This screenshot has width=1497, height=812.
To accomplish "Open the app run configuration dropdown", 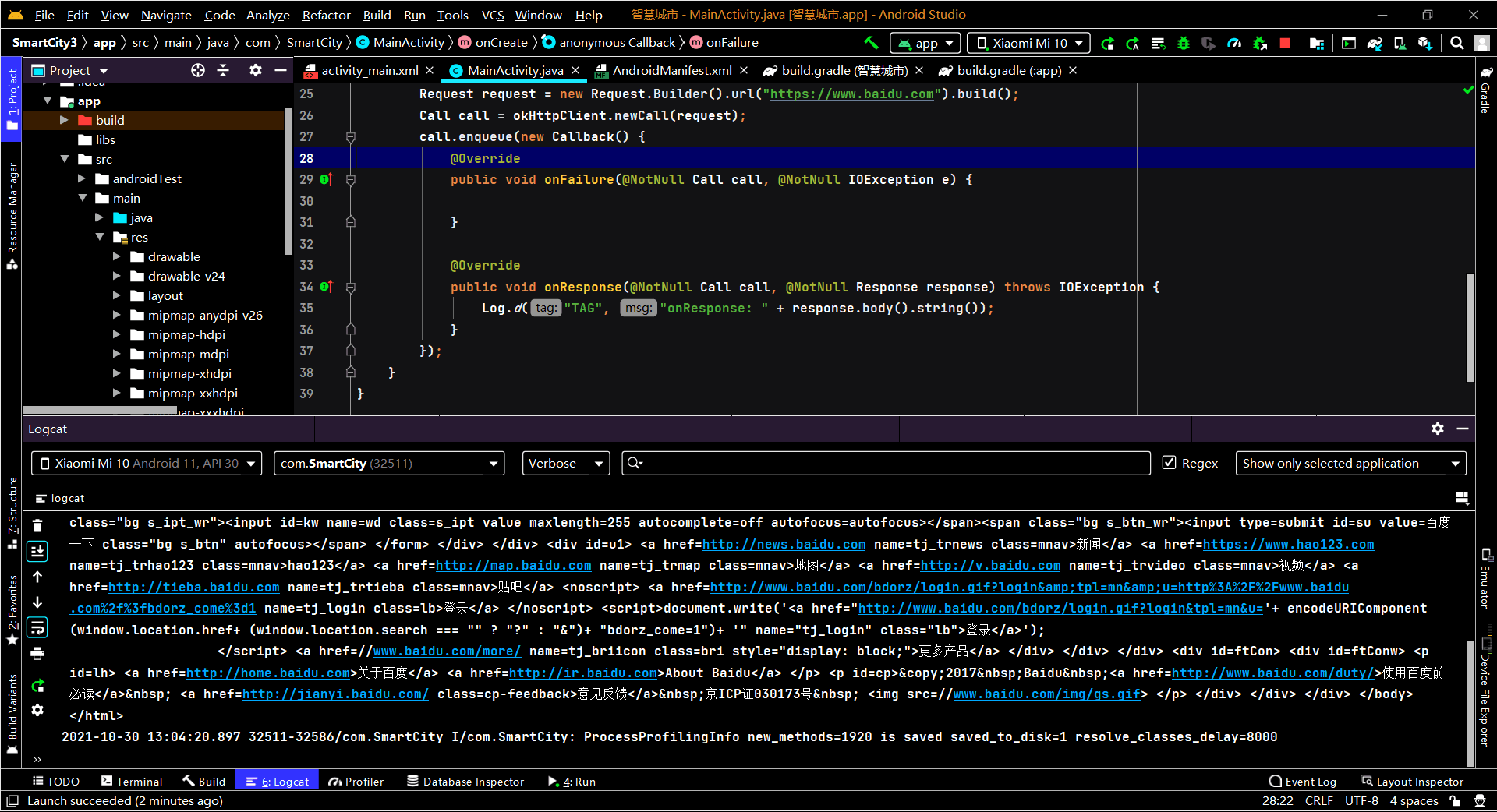I will 925,44.
